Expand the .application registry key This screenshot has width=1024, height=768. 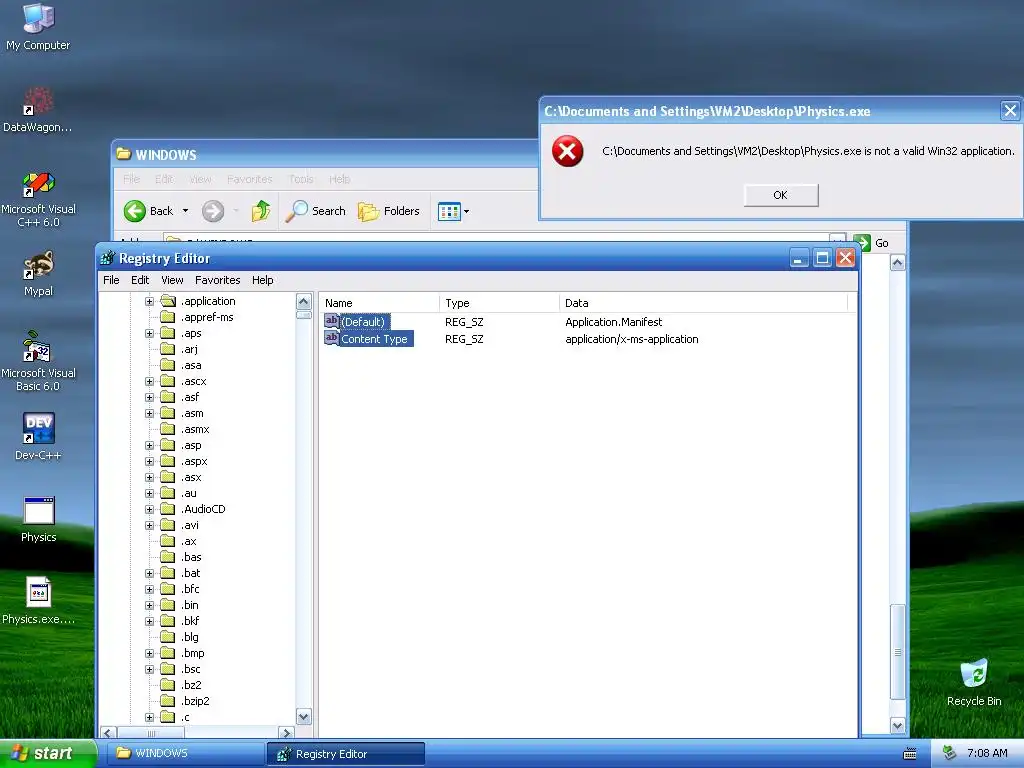(x=150, y=301)
